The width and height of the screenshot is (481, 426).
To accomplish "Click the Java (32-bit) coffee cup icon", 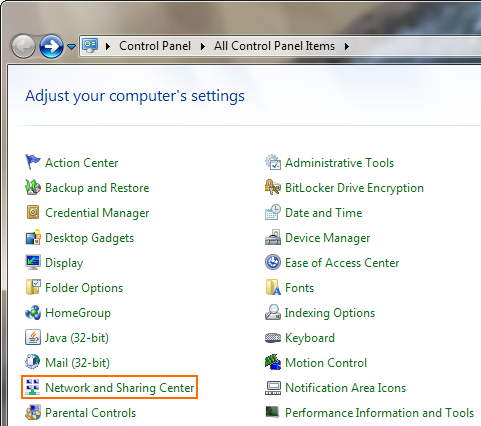I will click(33, 337).
